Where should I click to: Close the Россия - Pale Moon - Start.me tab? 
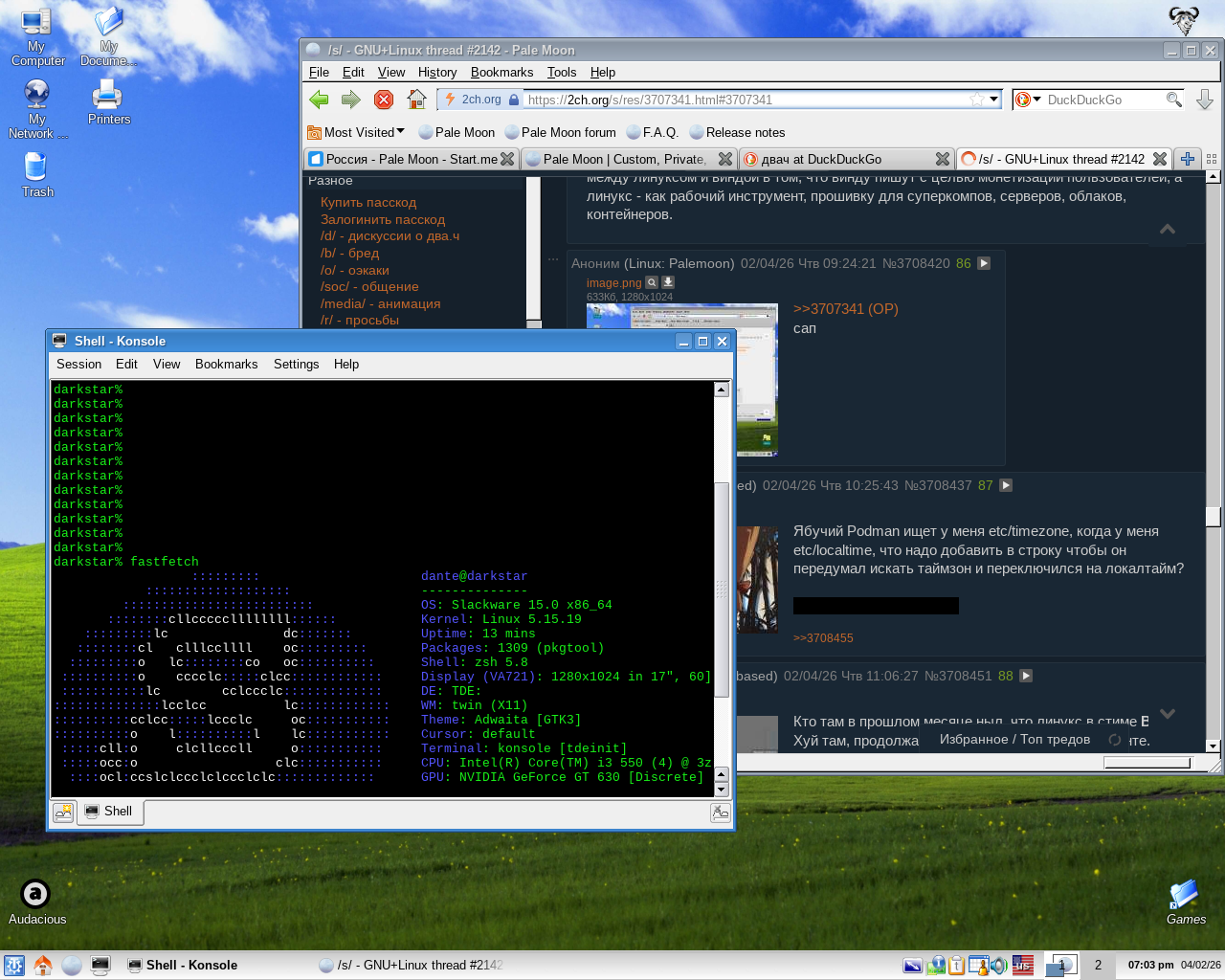click(x=507, y=159)
